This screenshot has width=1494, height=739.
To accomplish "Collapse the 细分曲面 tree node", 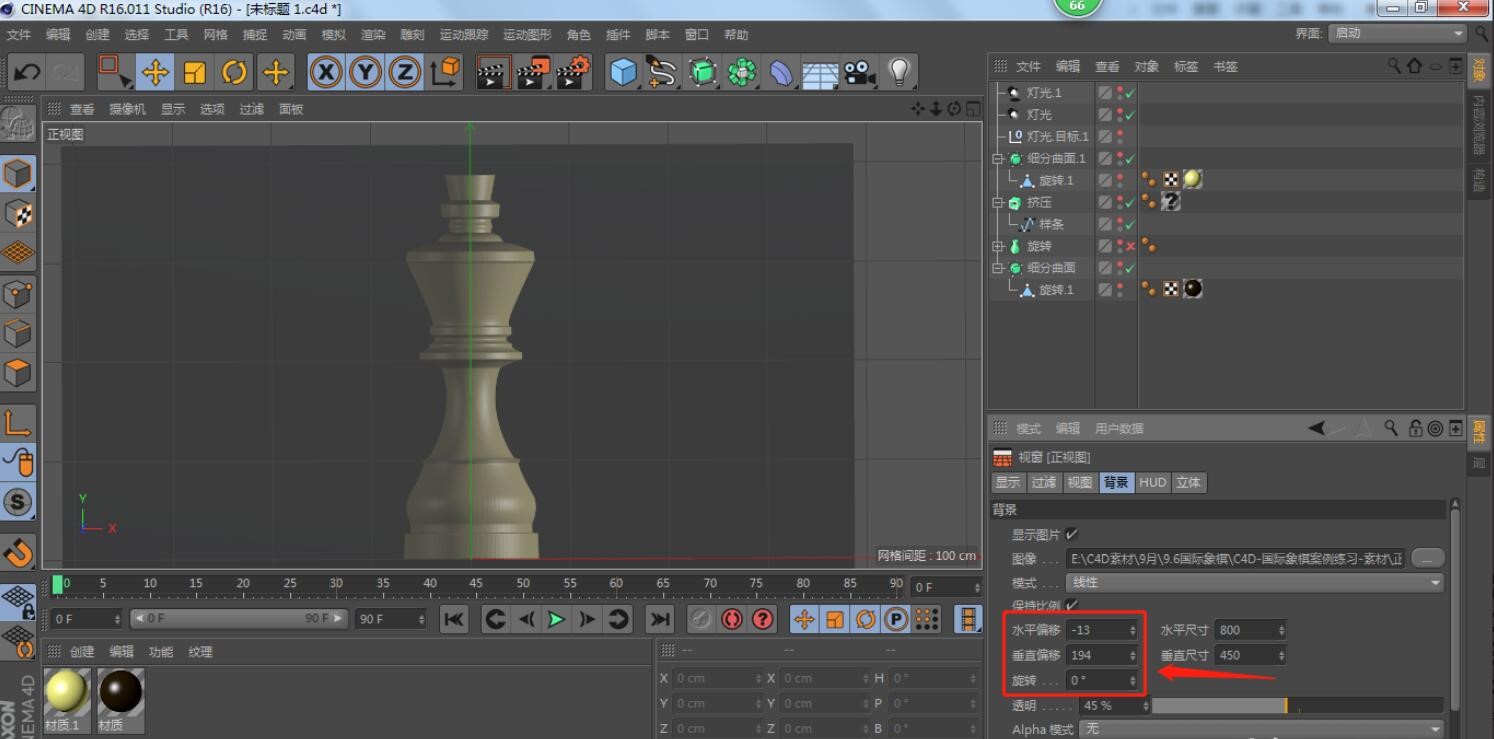I will pyautogui.click(x=997, y=269).
